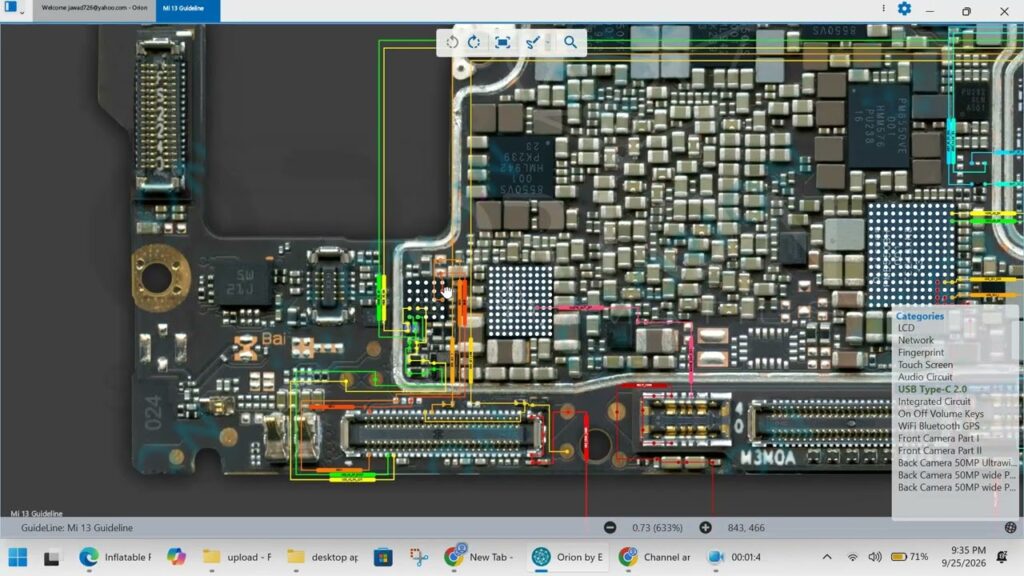Click the large BGA chip at right

910,253
